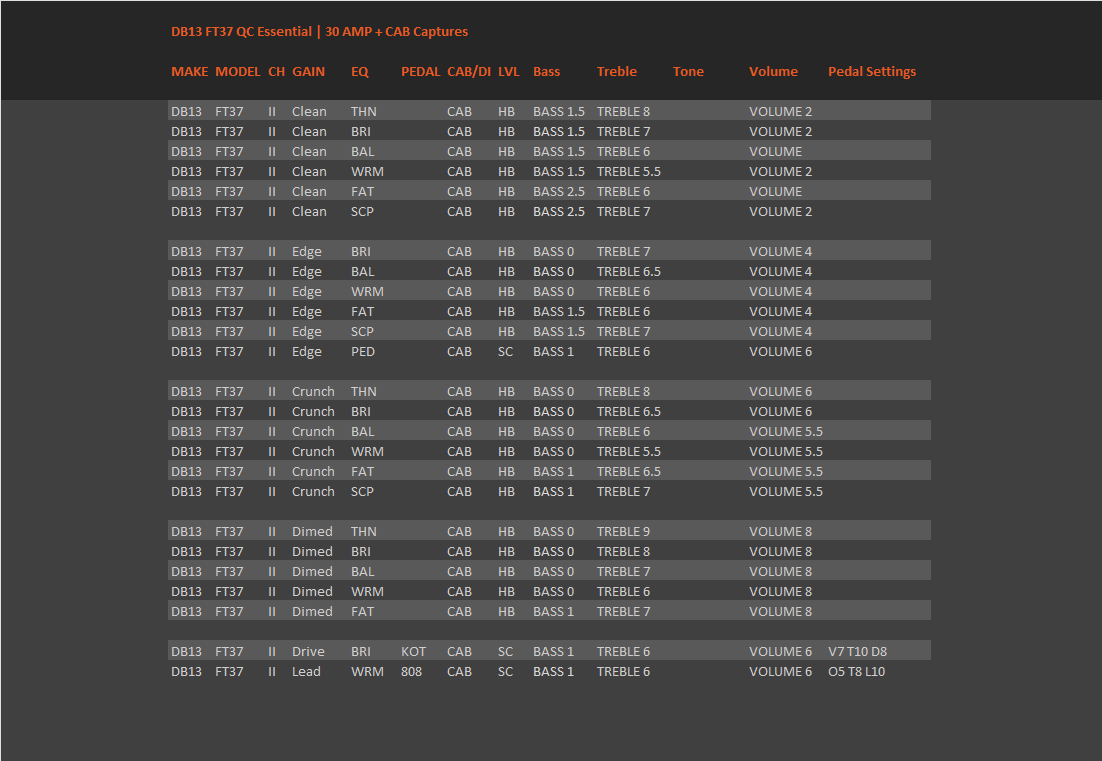
Task: Click VOLUME 6 in the Crunch BRI row
Action: point(780,411)
